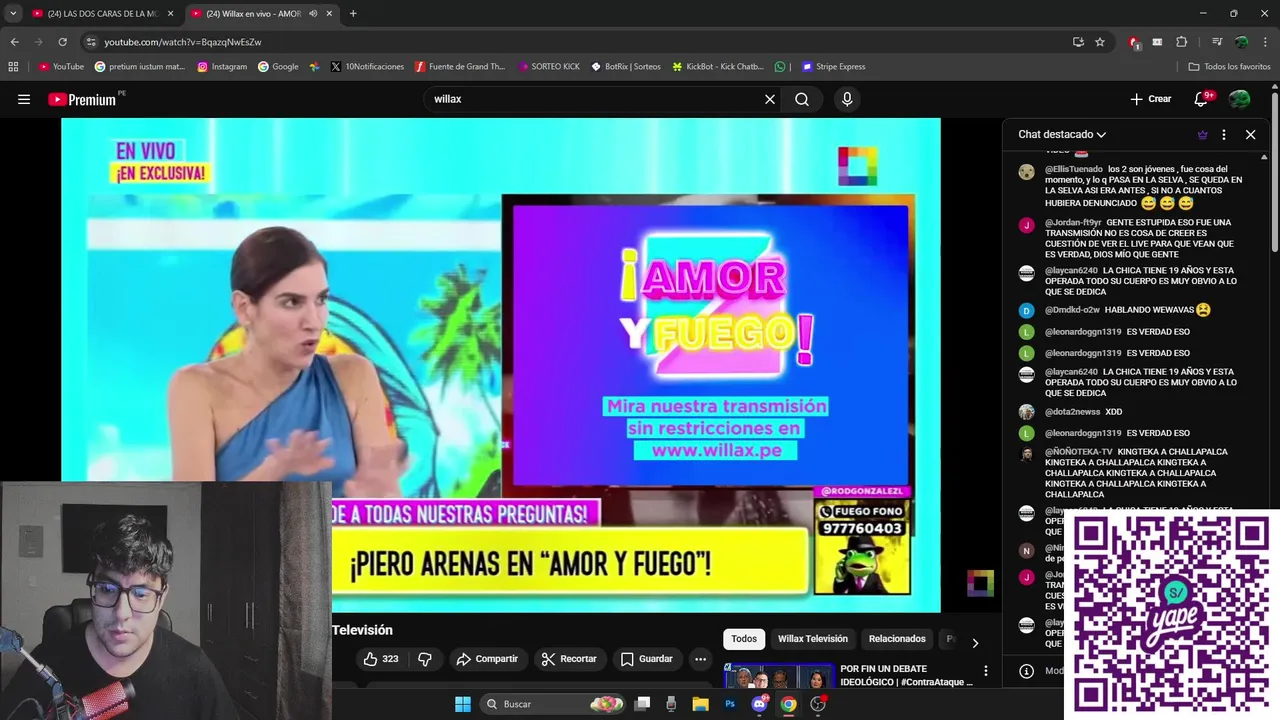View site information icon in address bar
This screenshot has height=720, width=1280.
point(91,42)
